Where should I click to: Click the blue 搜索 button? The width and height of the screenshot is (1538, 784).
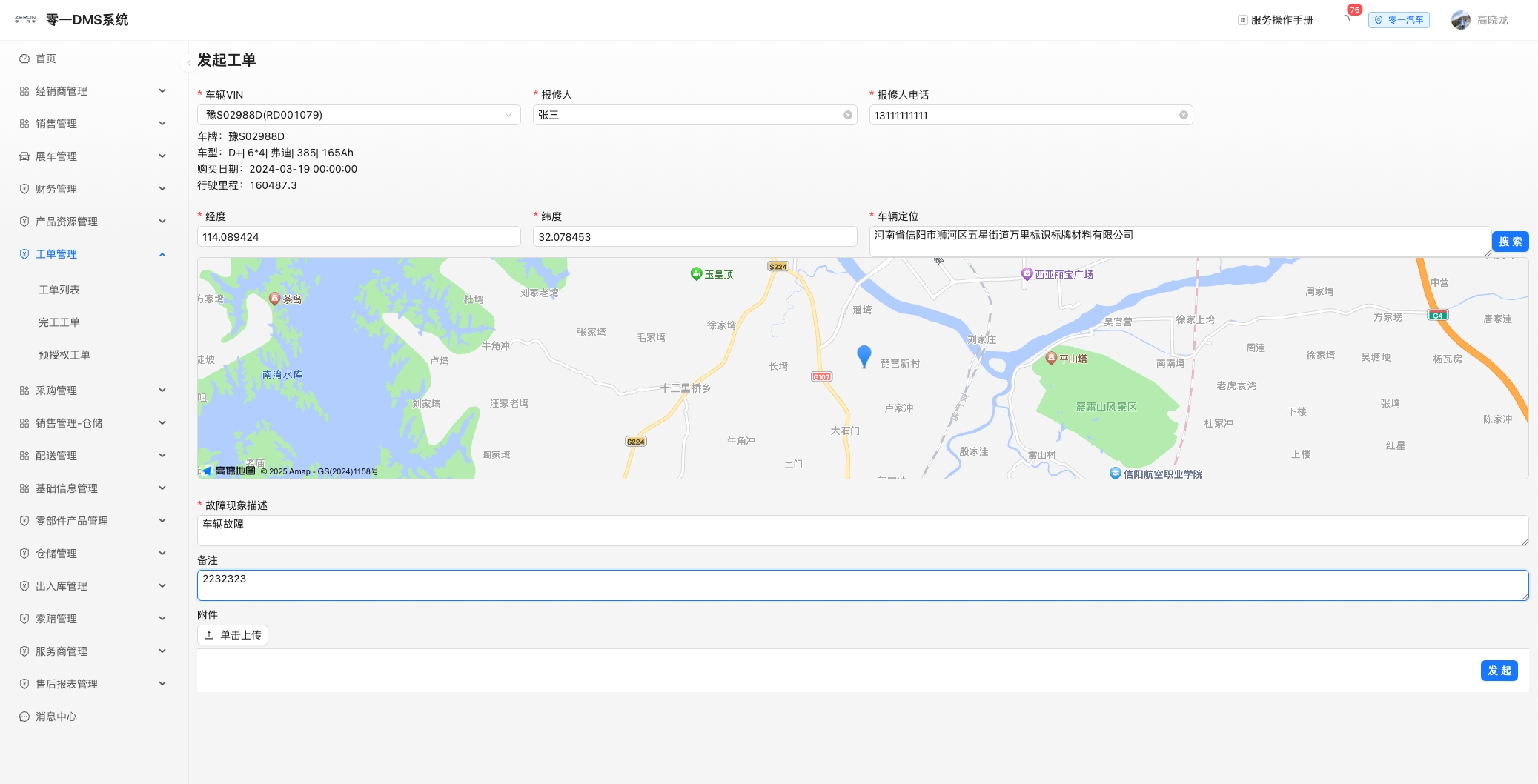pos(1510,242)
